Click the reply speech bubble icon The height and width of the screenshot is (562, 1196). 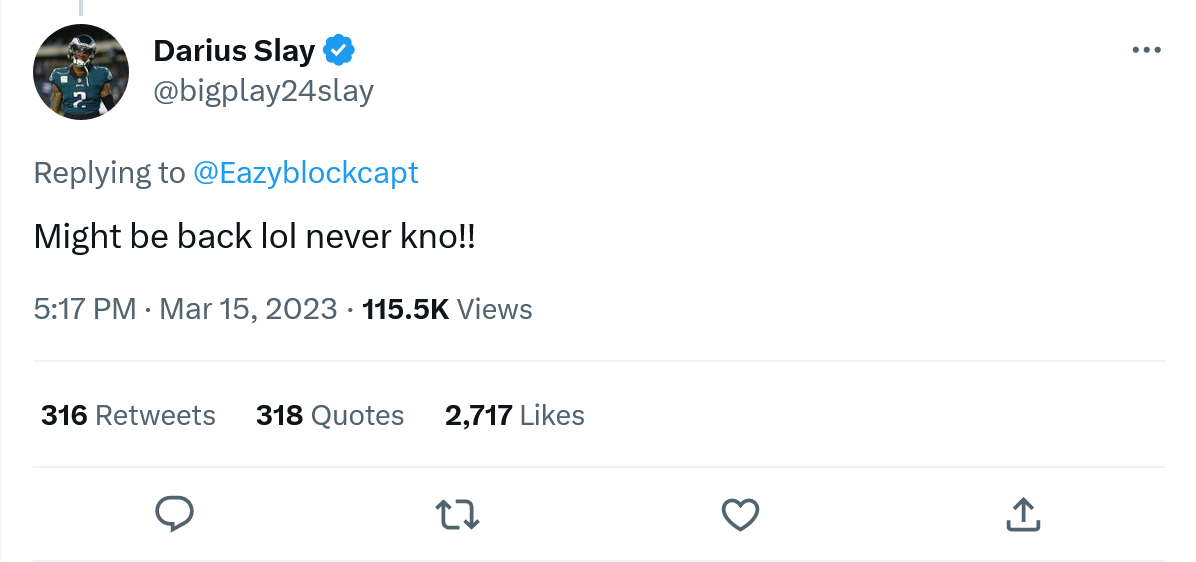pyautogui.click(x=175, y=514)
